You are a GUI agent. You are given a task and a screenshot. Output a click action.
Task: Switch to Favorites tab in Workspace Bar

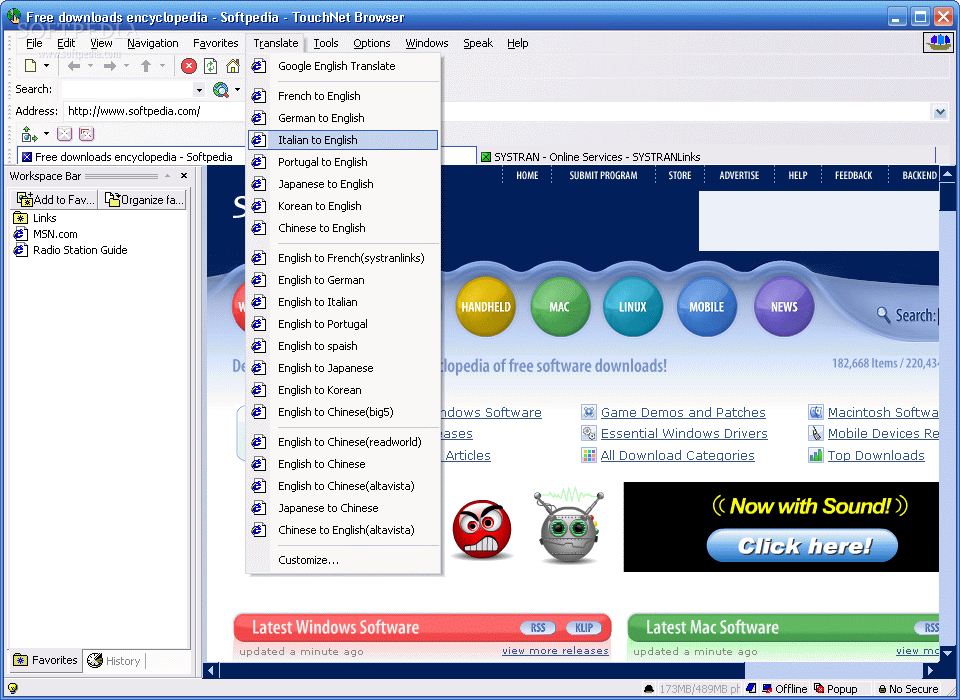tap(46, 660)
